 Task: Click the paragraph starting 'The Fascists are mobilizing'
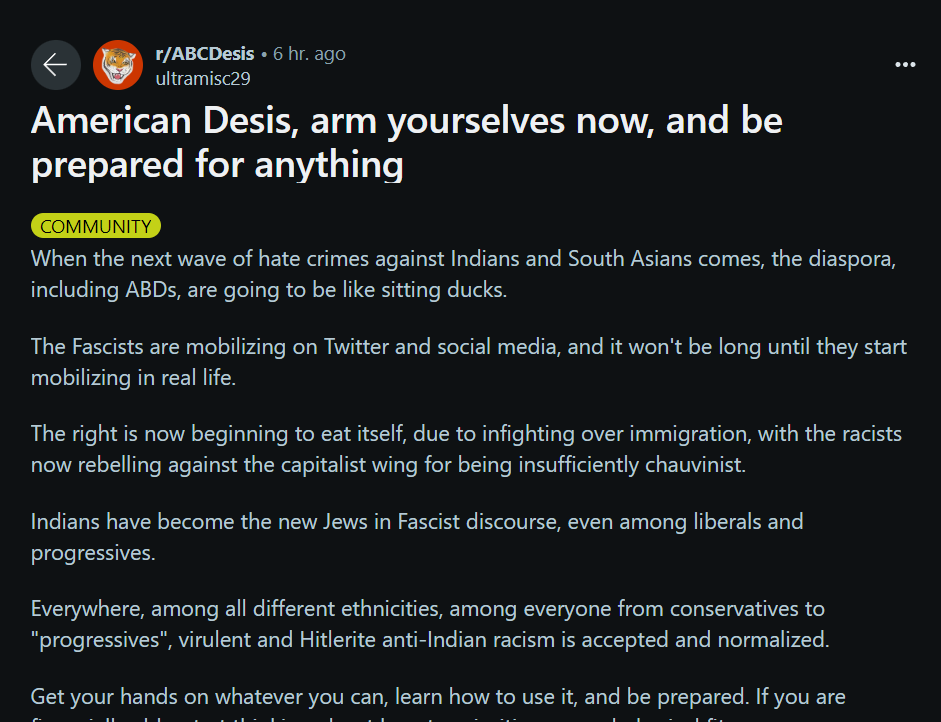(469, 362)
